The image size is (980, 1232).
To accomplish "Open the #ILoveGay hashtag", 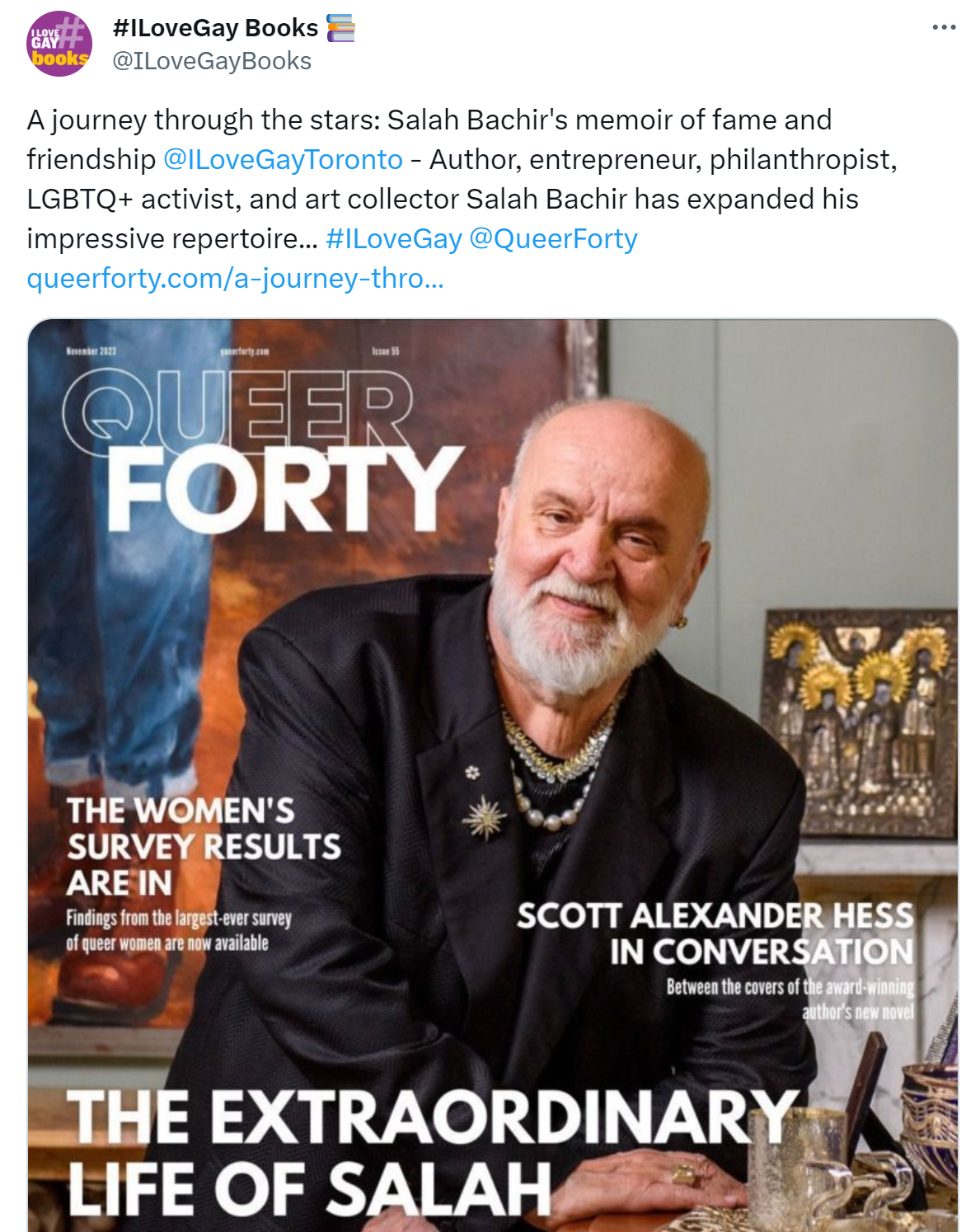I will click(x=394, y=238).
